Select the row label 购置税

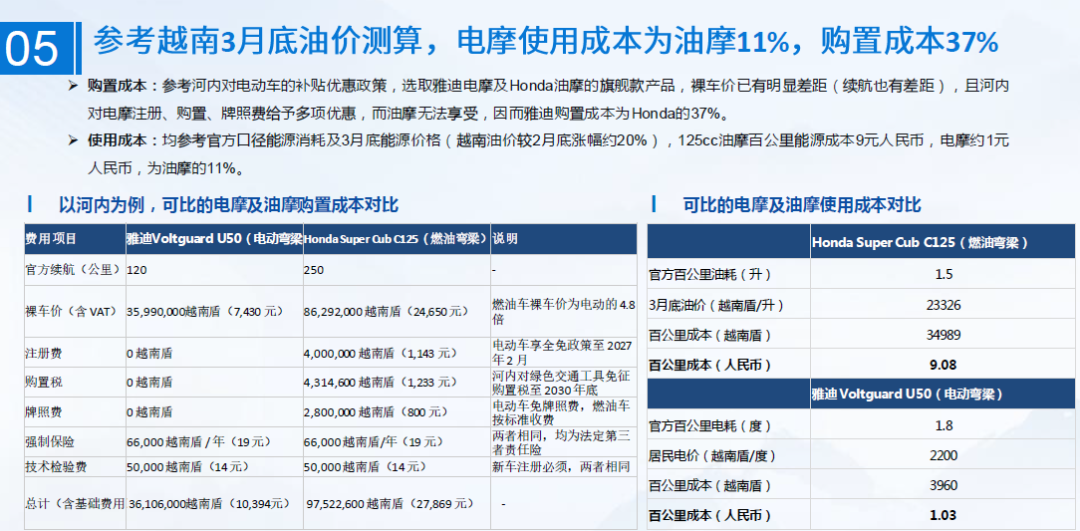tap(43, 382)
